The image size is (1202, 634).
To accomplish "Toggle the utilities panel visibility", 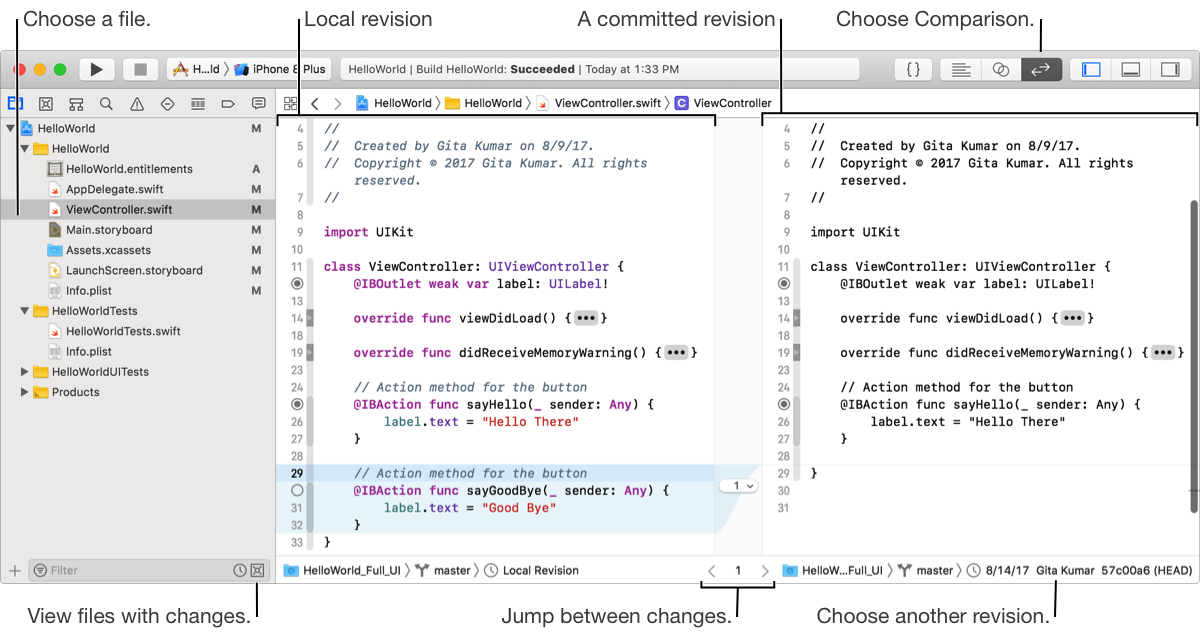I will click(x=1170, y=69).
